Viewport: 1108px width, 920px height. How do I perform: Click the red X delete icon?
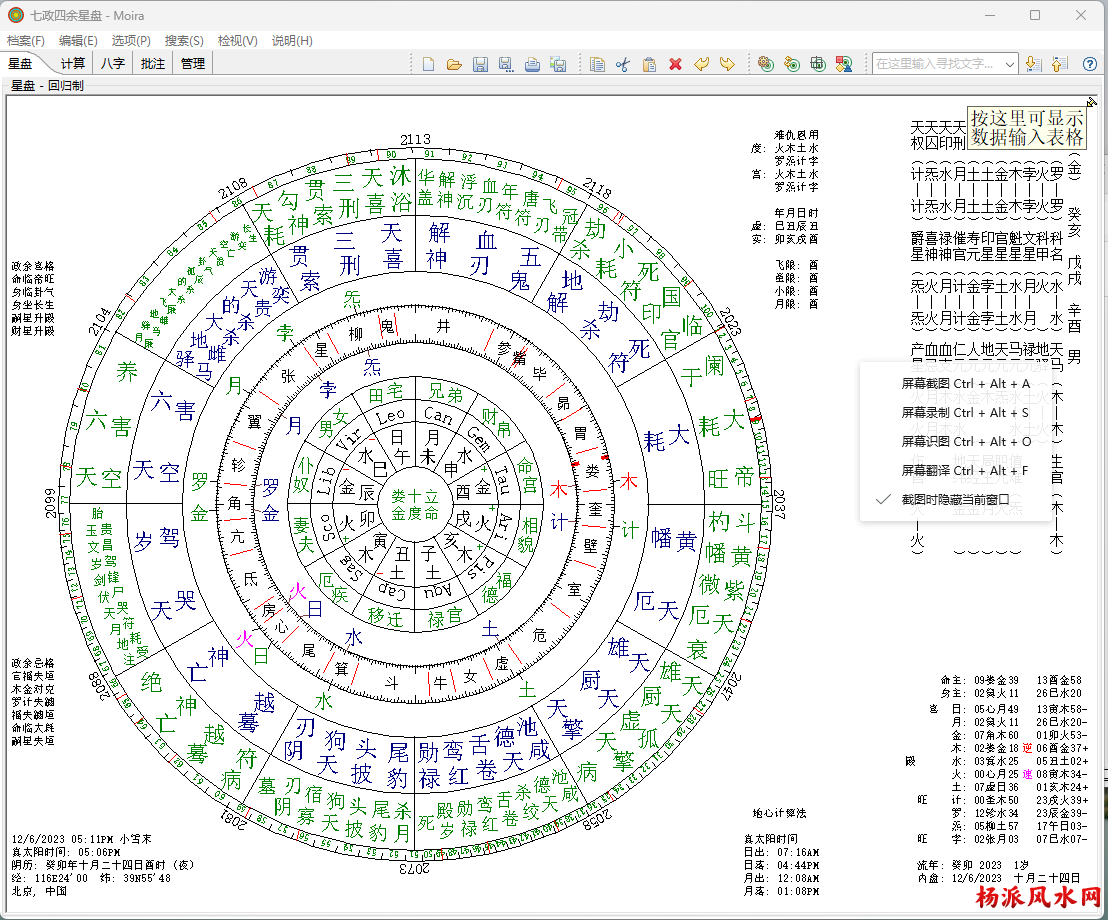coord(675,64)
